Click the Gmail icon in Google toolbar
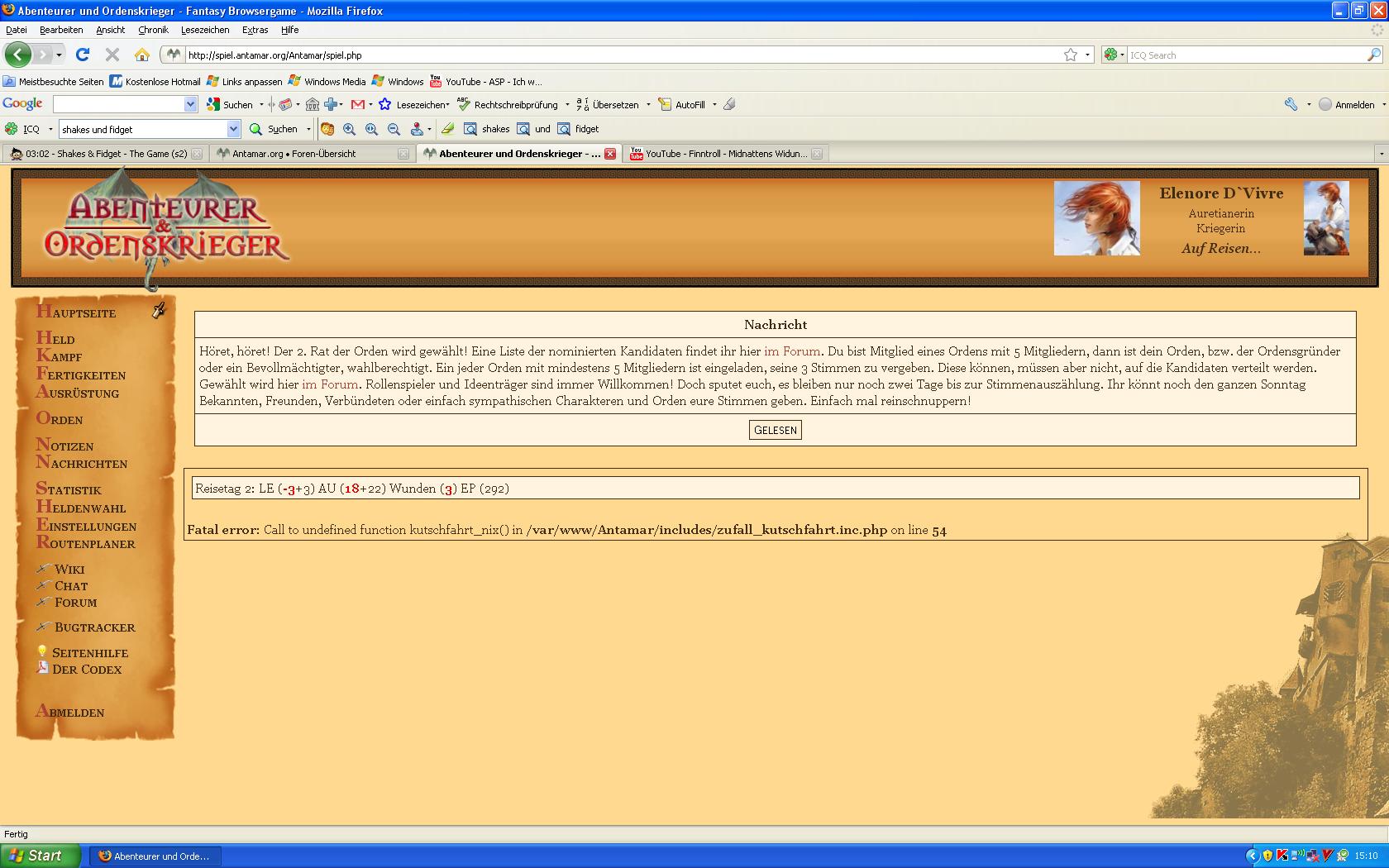 tap(358, 105)
